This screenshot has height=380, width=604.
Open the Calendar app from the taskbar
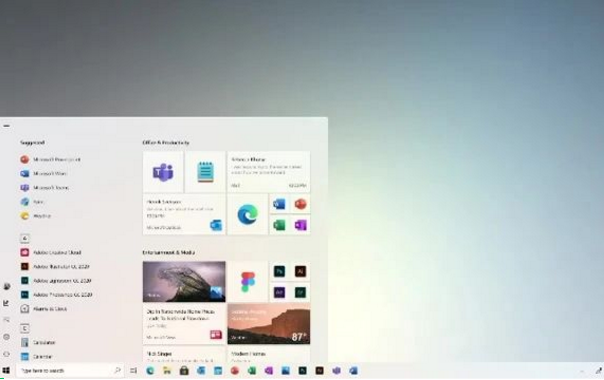pyautogui.click(x=218, y=370)
